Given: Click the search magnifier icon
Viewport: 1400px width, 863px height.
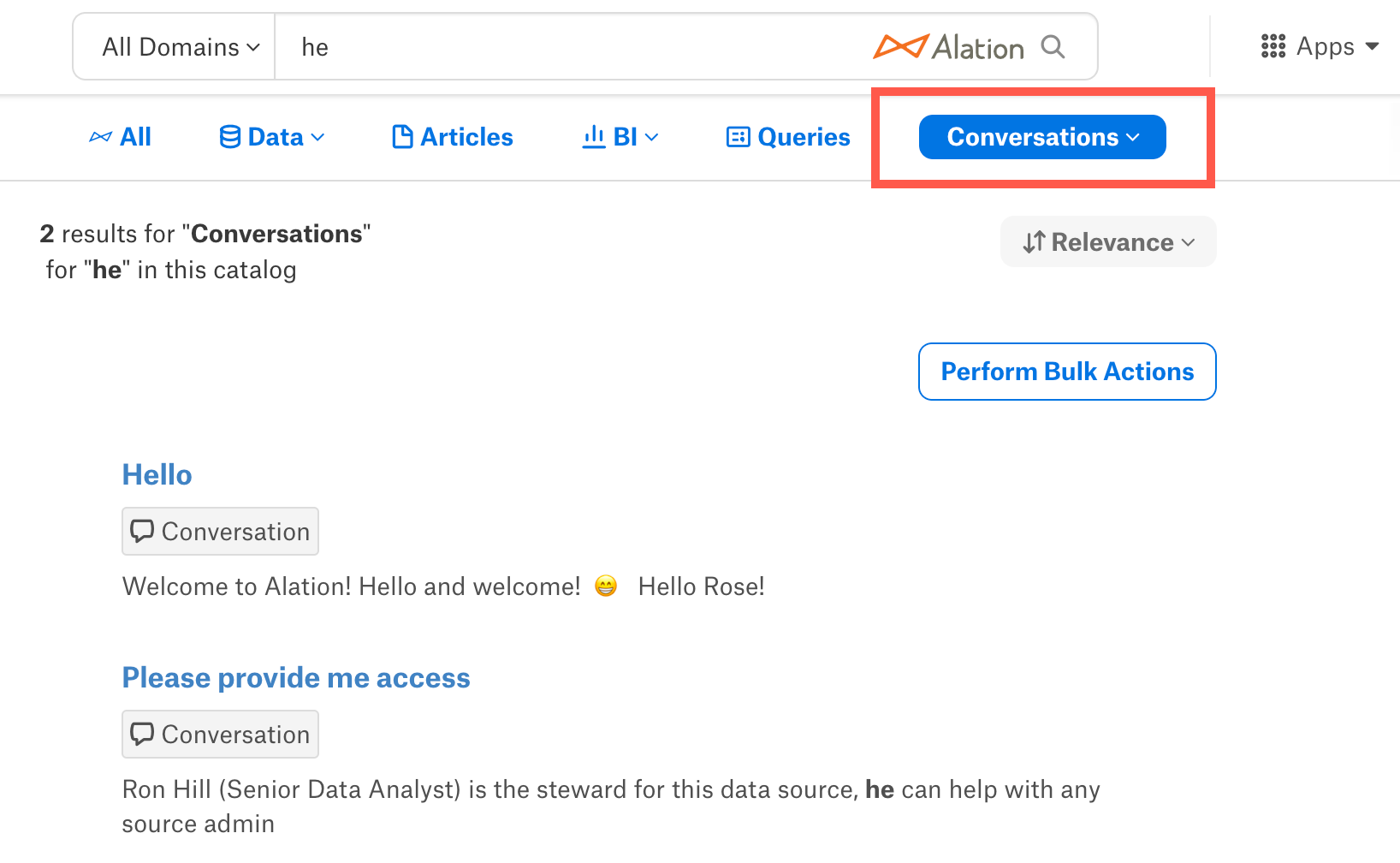Looking at the screenshot, I should (x=1053, y=46).
